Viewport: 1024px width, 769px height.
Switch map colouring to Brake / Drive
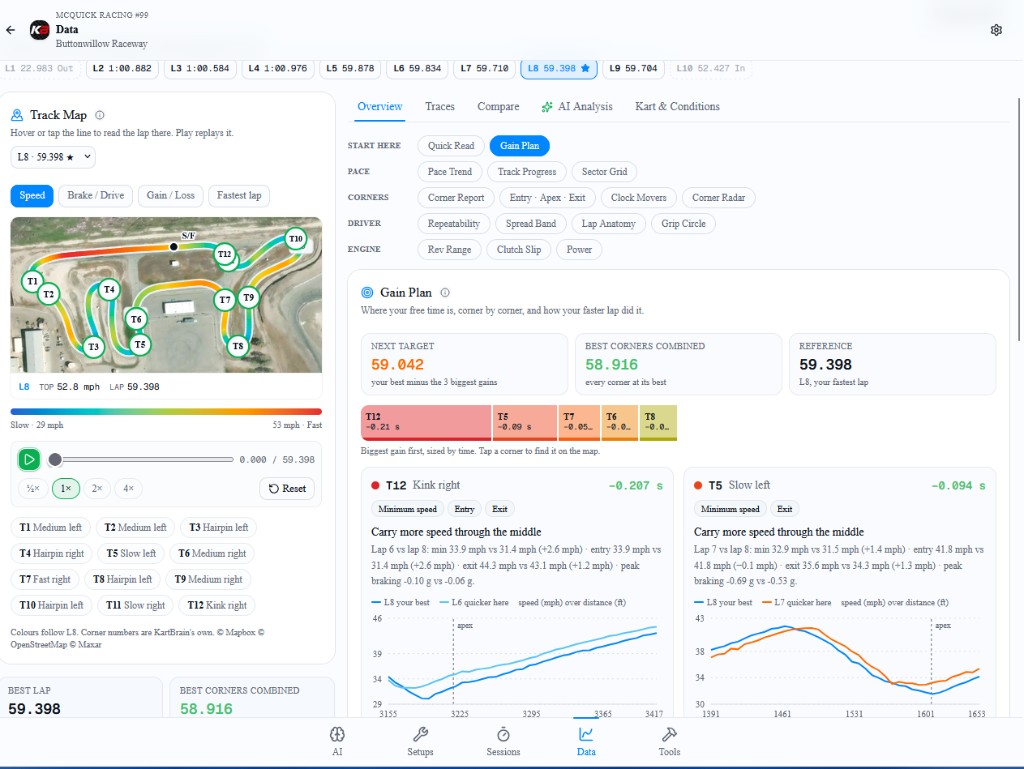pos(95,195)
